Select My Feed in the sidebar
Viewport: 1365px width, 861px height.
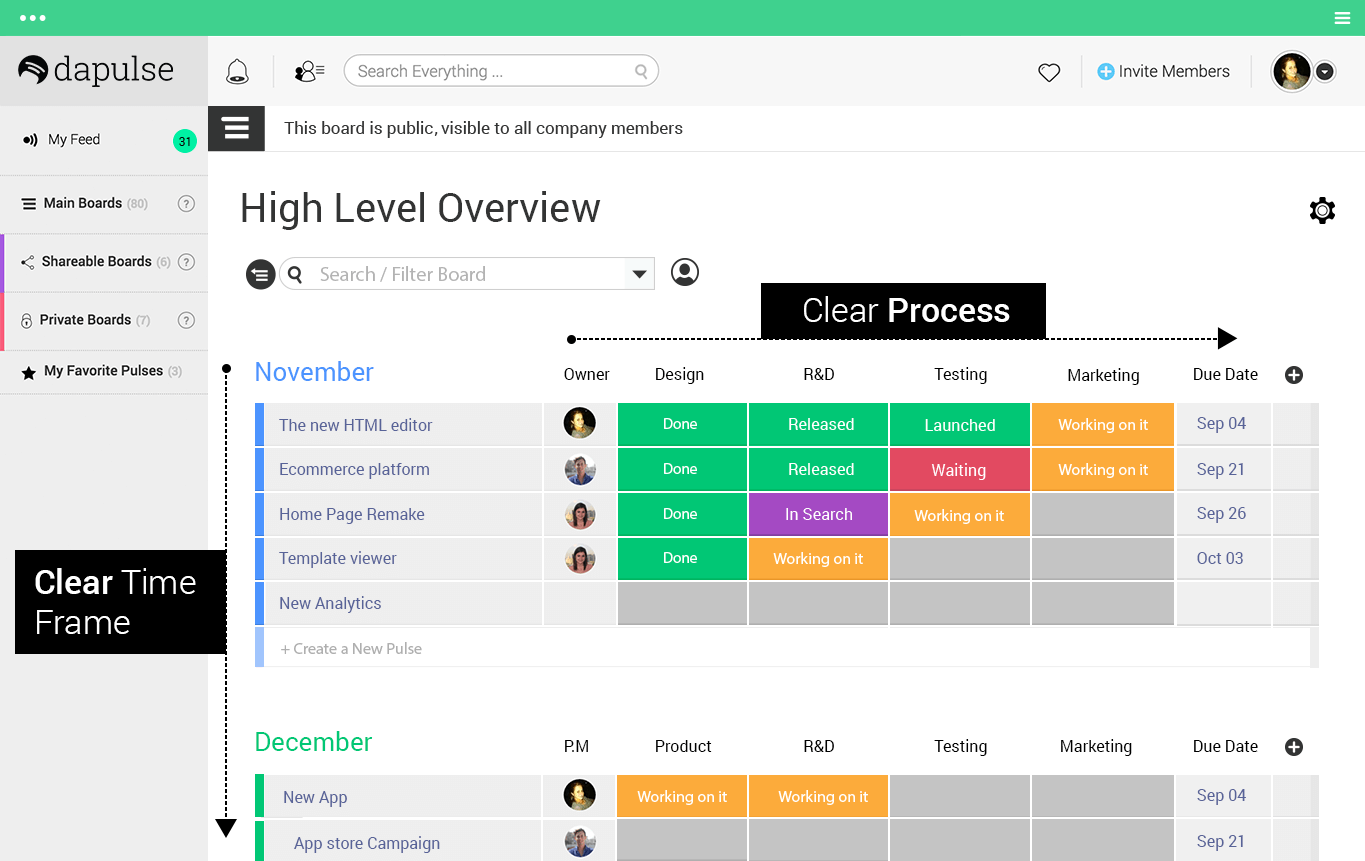point(75,140)
